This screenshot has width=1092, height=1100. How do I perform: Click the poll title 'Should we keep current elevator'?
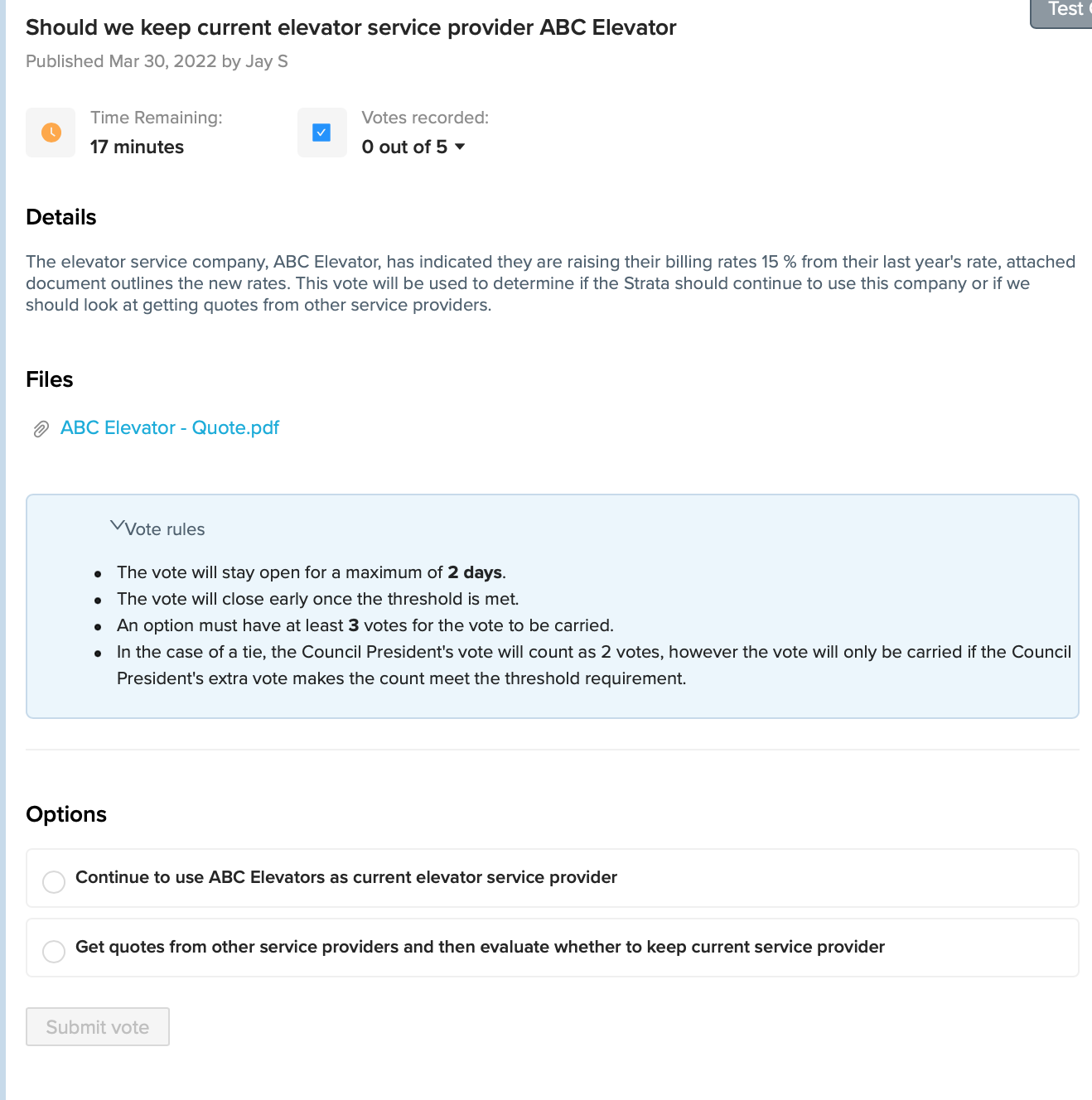pos(351,27)
